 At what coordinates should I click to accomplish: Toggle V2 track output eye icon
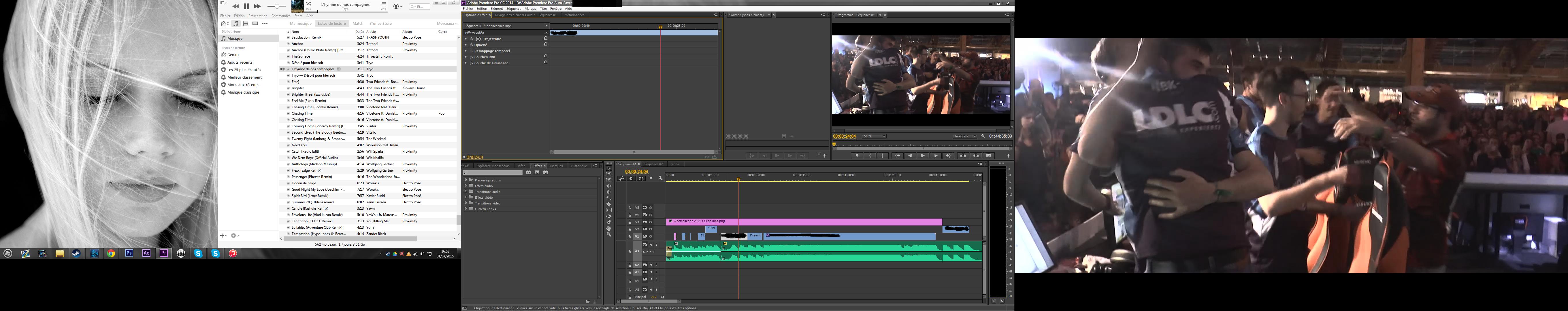click(x=651, y=230)
